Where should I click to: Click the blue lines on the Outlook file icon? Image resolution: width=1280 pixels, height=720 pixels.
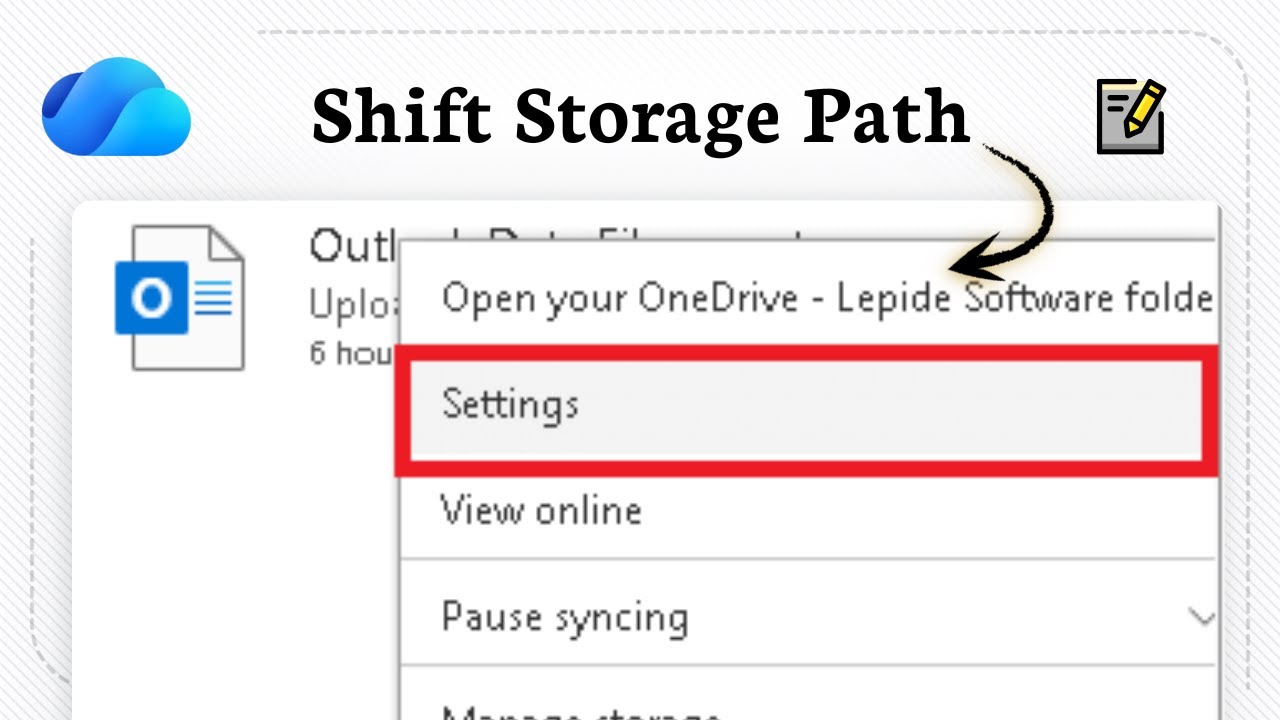pyautogui.click(x=213, y=298)
